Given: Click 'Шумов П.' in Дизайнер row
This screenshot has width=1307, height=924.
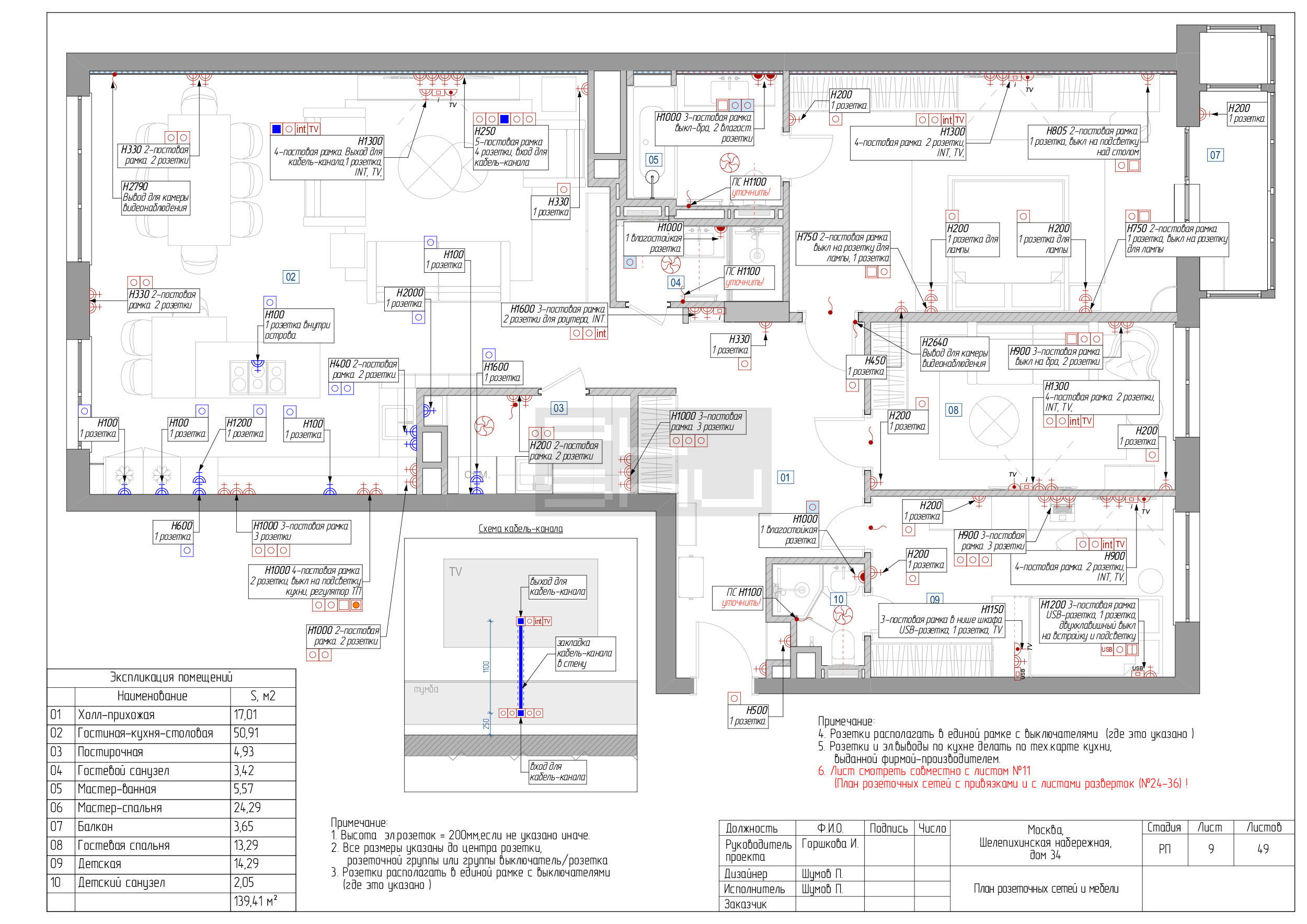Looking at the screenshot, I should tap(822, 874).
